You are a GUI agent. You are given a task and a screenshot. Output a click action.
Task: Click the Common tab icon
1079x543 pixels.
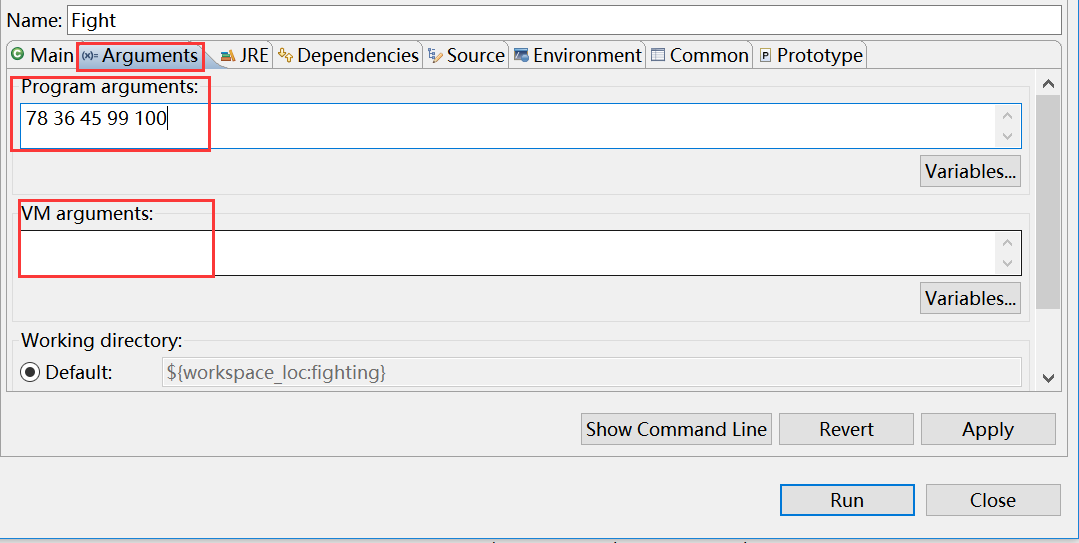click(x=658, y=55)
